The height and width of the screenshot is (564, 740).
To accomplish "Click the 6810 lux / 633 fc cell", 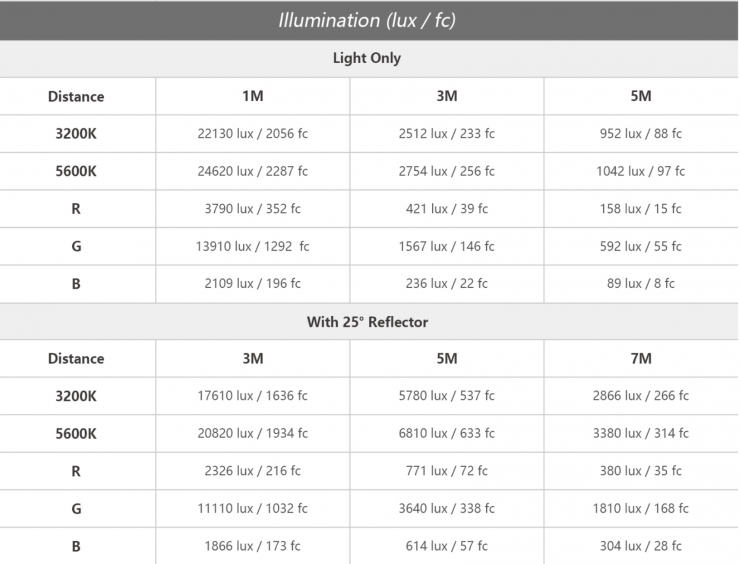I will 447,433.
